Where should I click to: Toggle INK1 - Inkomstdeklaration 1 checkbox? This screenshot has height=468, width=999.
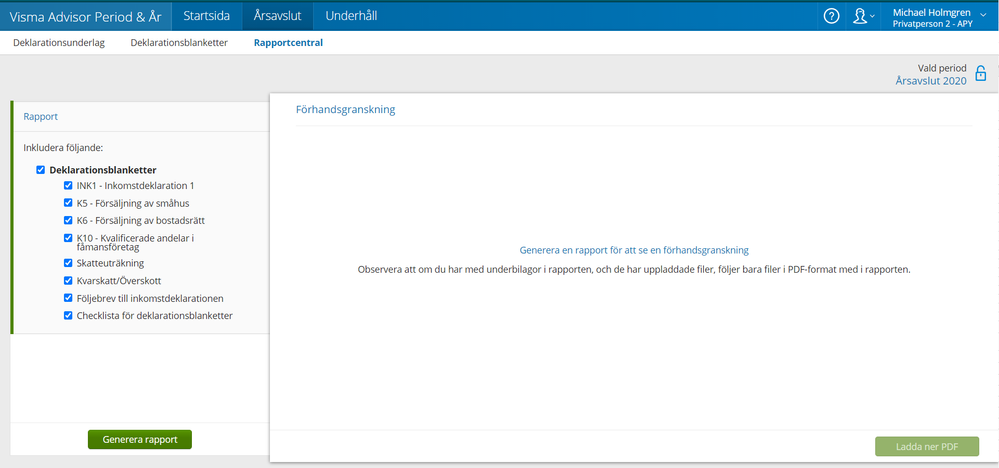coord(68,185)
